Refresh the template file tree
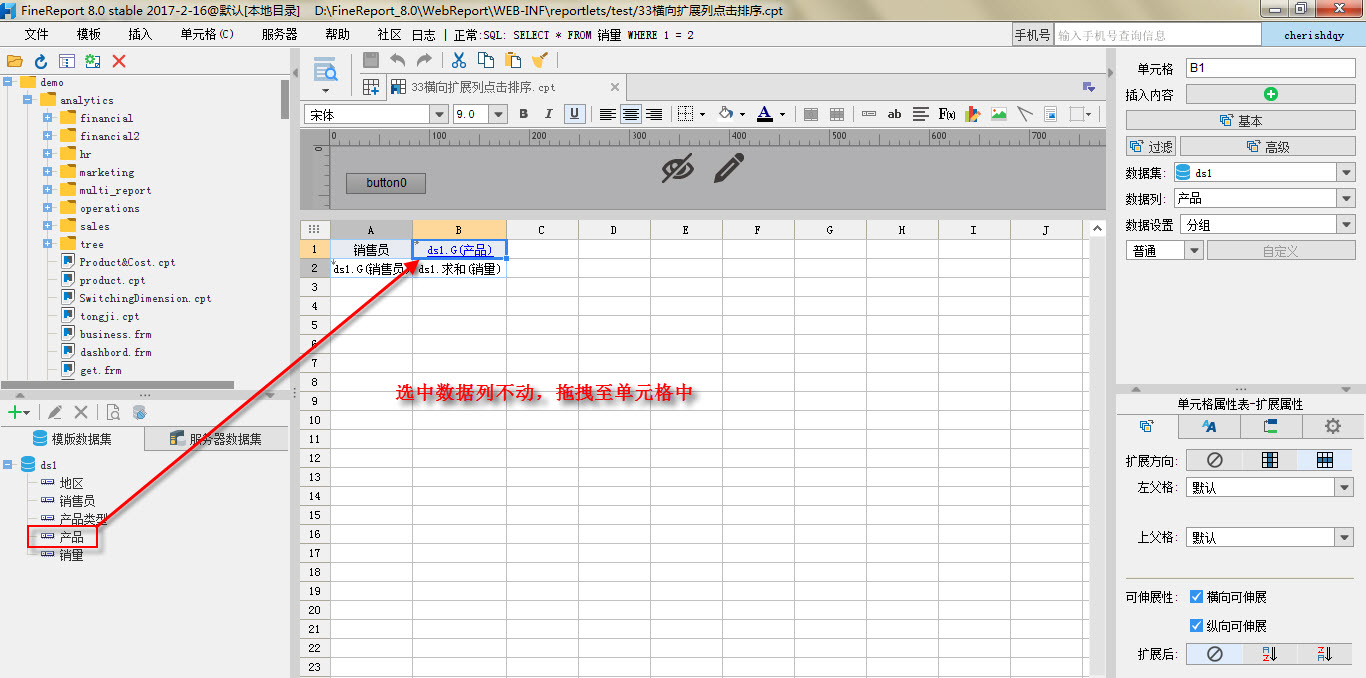This screenshot has height=678, width=1366. click(x=41, y=61)
